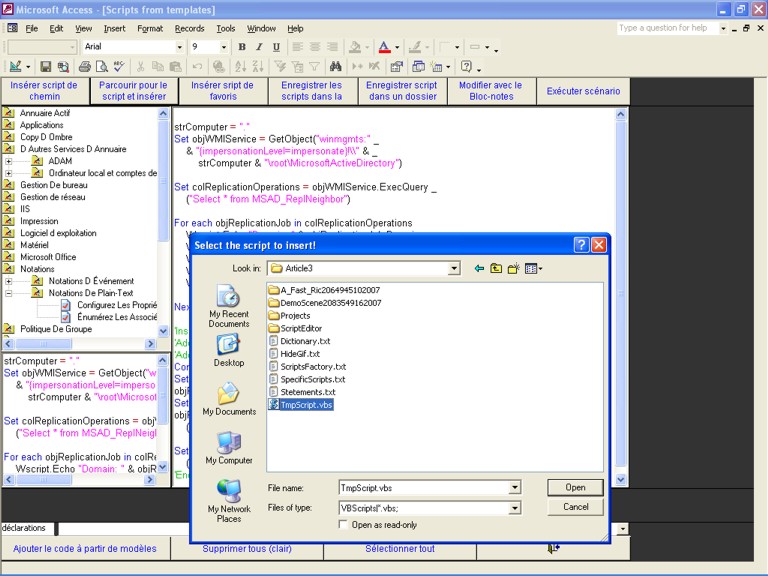
Task: Select Politique De Groupe tree item
Action: [x=56, y=329]
